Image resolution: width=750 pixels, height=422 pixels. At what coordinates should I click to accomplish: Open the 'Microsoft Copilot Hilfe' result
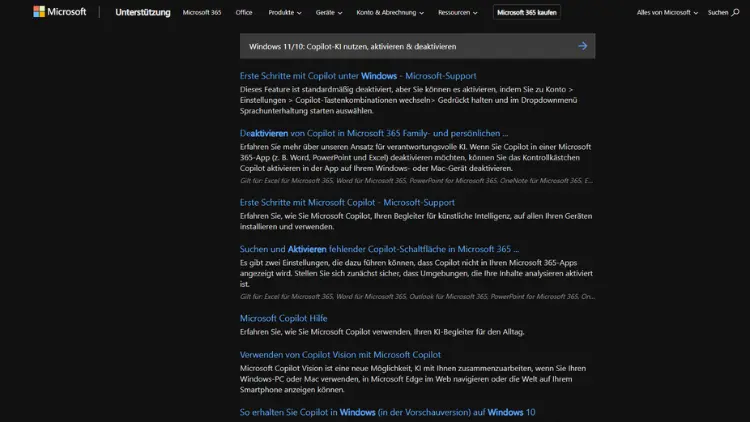click(x=283, y=318)
